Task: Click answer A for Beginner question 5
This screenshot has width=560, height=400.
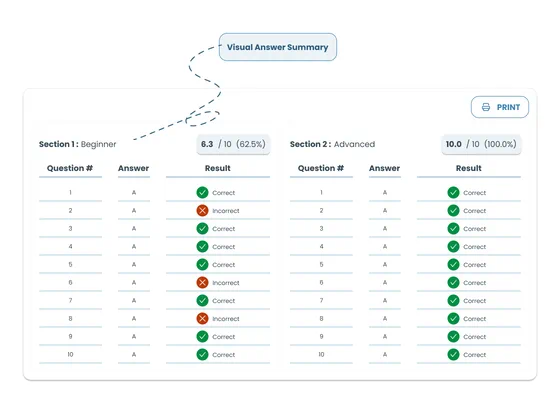Action: click(134, 265)
